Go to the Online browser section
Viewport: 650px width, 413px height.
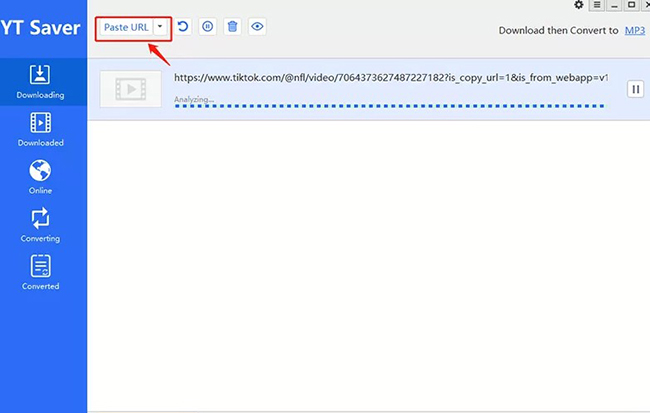(x=41, y=177)
